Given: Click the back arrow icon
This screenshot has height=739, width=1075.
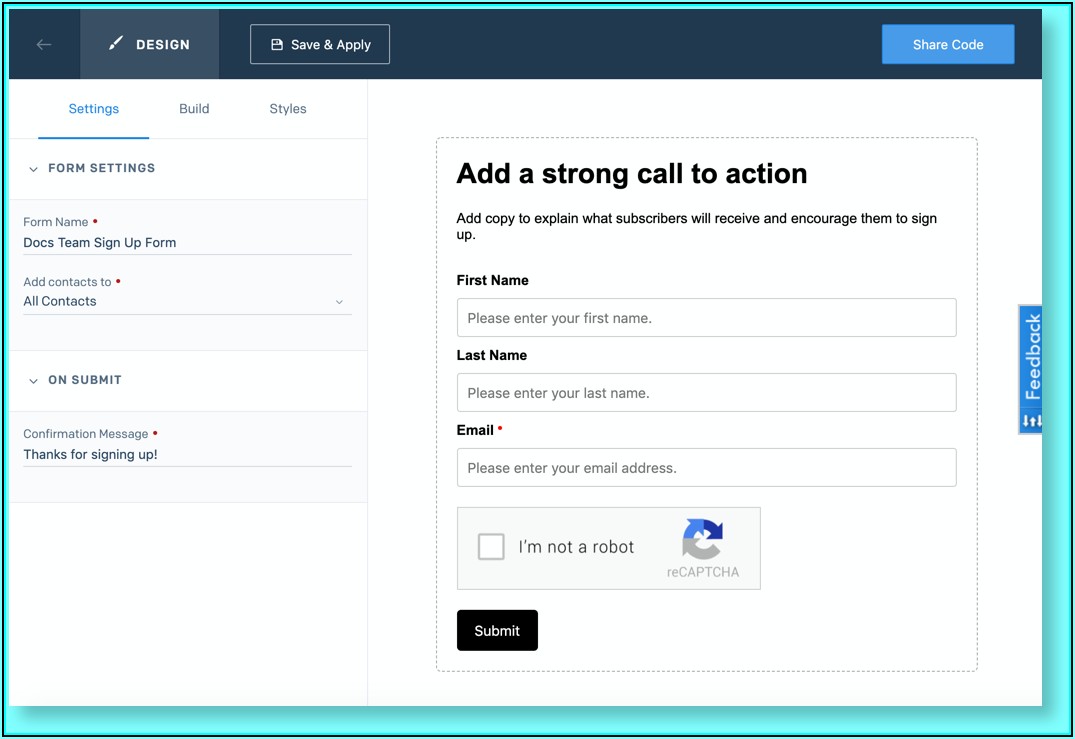Looking at the screenshot, I should coord(44,44).
